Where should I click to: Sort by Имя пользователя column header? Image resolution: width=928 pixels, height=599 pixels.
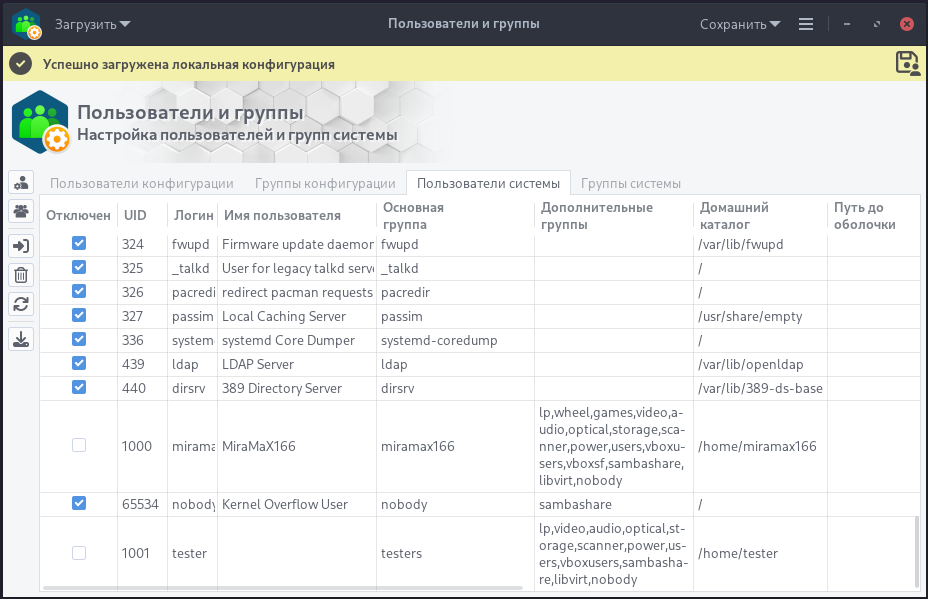[297, 215]
